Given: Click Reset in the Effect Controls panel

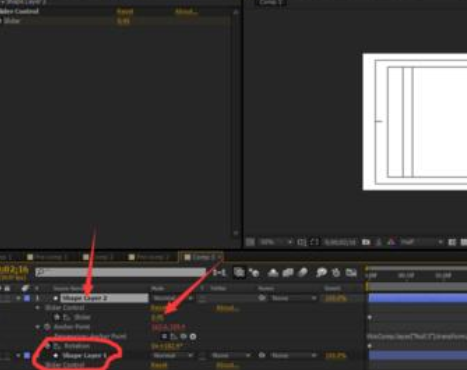Looking at the screenshot, I should (x=125, y=12).
